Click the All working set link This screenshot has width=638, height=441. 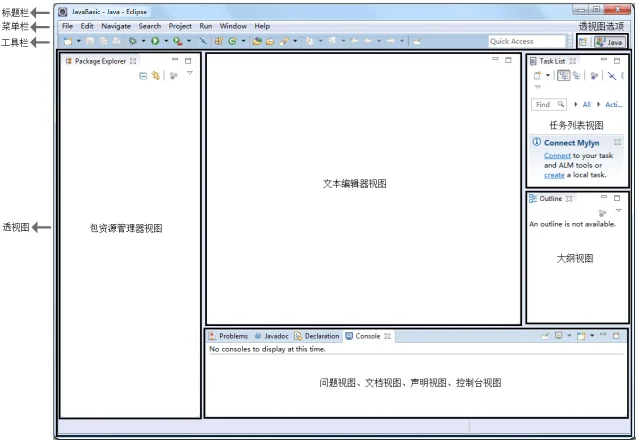[586, 105]
